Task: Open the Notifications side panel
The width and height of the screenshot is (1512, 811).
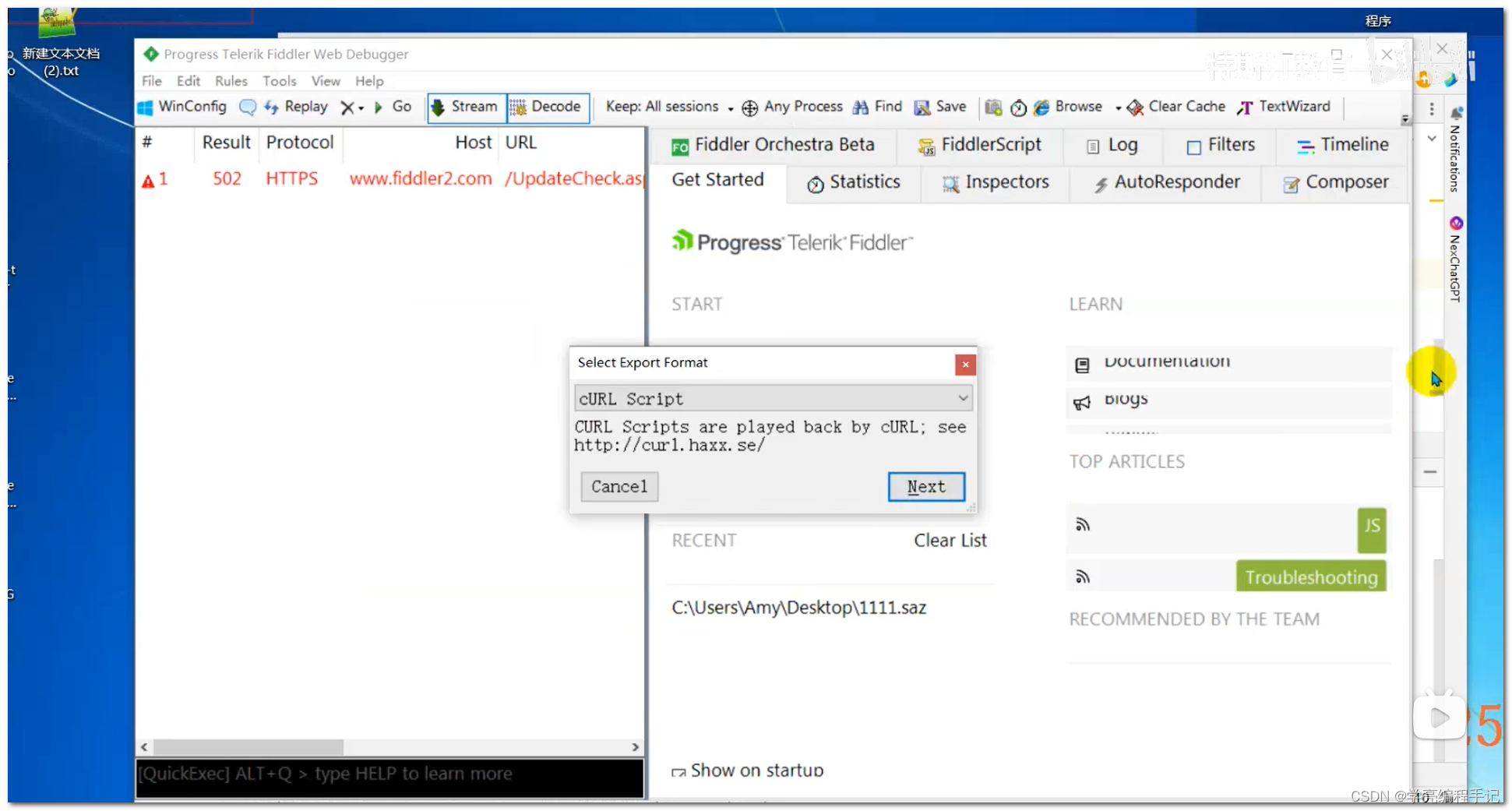Action: (x=1454, y=150)
